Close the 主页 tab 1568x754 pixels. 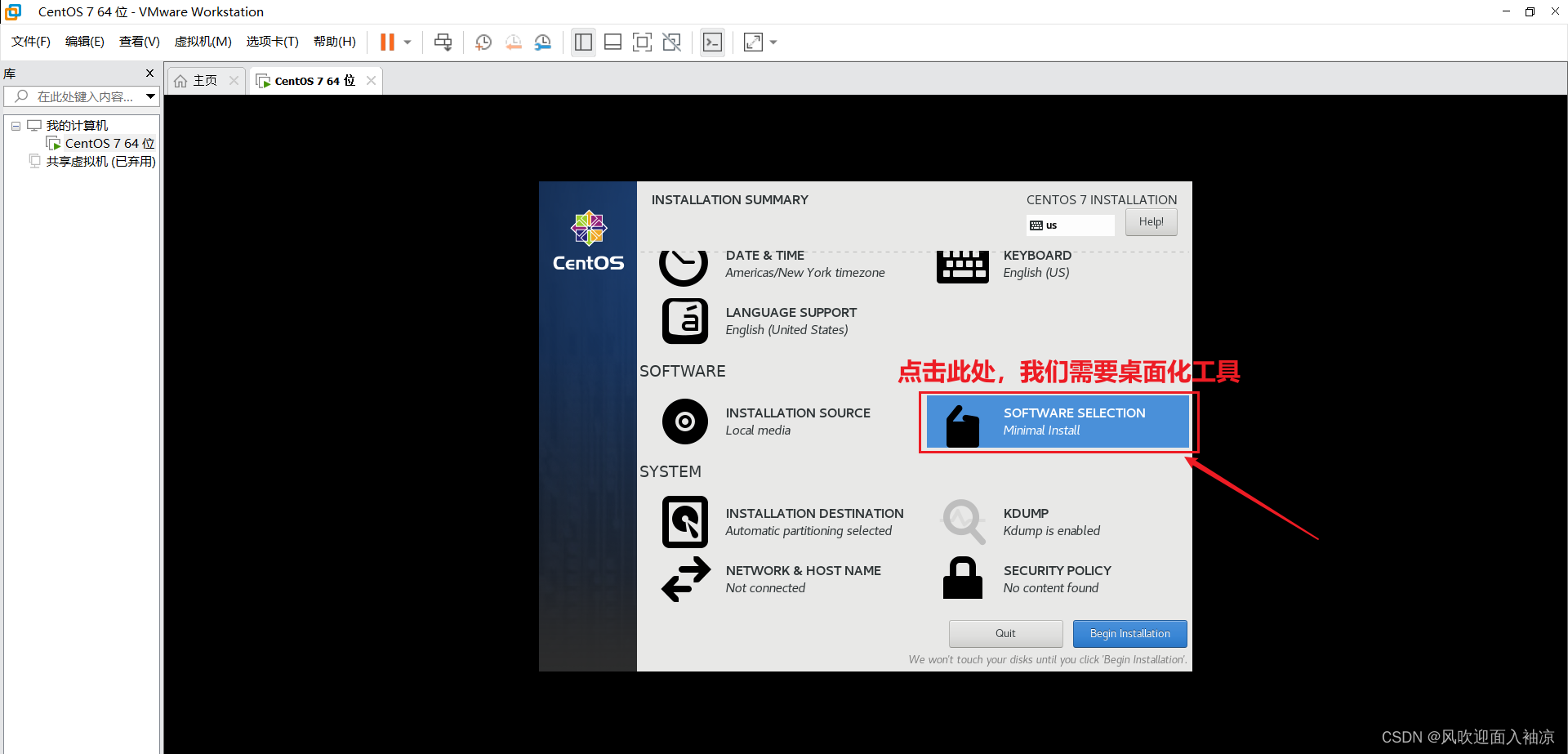pos(234,80)
